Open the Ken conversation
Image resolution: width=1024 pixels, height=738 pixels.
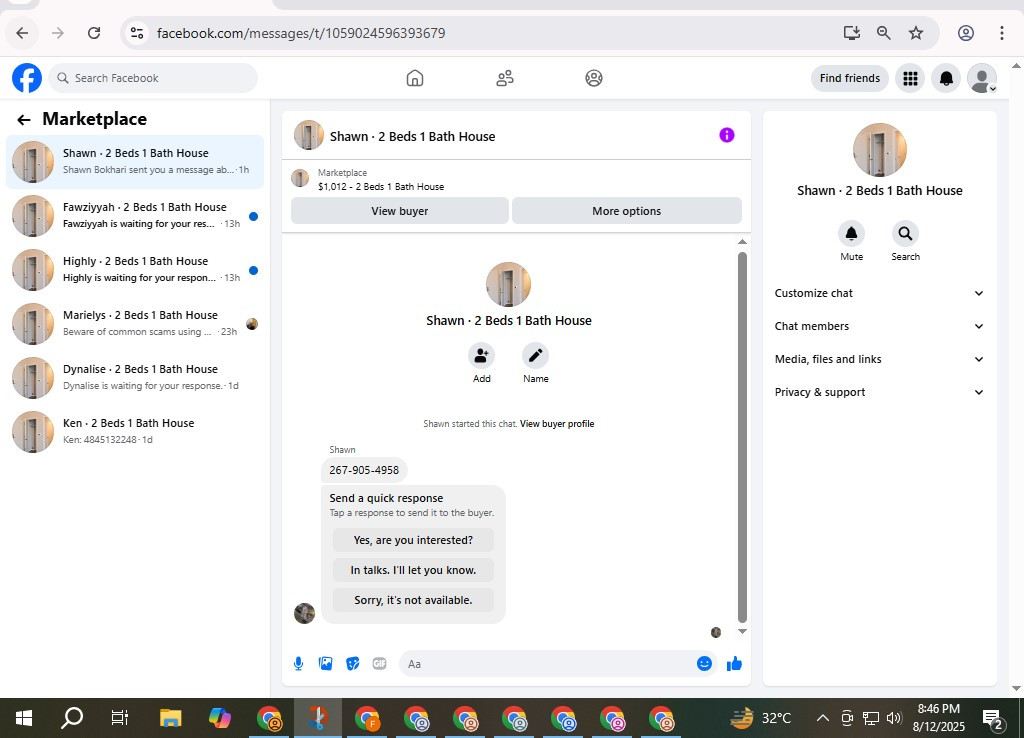135,432
